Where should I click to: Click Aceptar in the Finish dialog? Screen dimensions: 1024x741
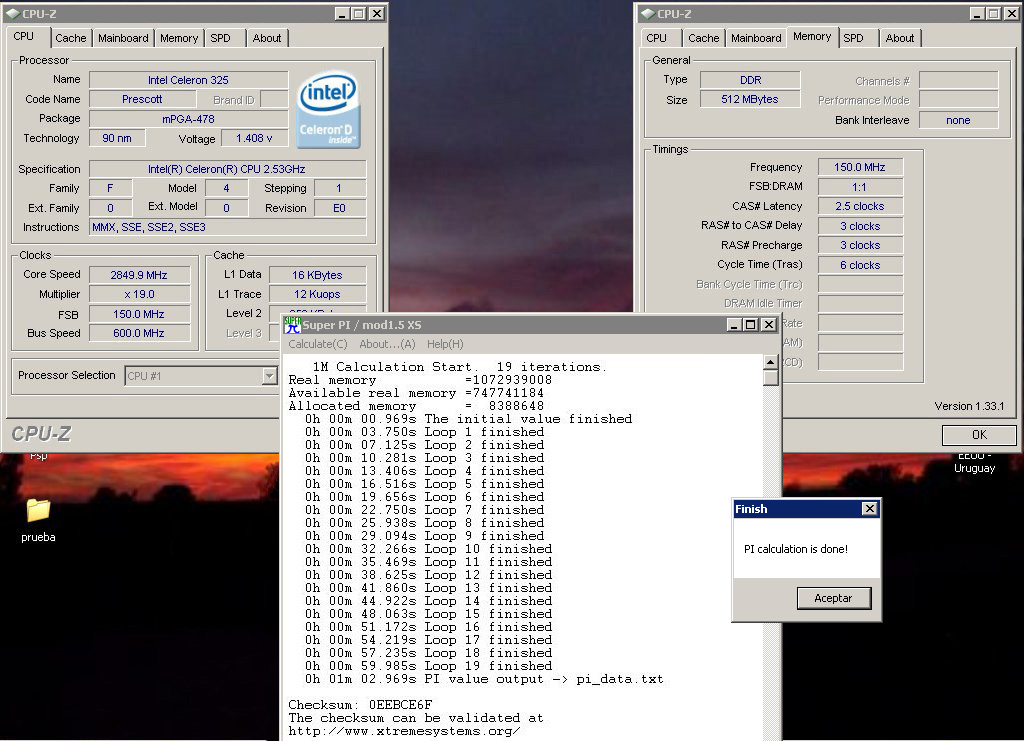pos(833,598)
